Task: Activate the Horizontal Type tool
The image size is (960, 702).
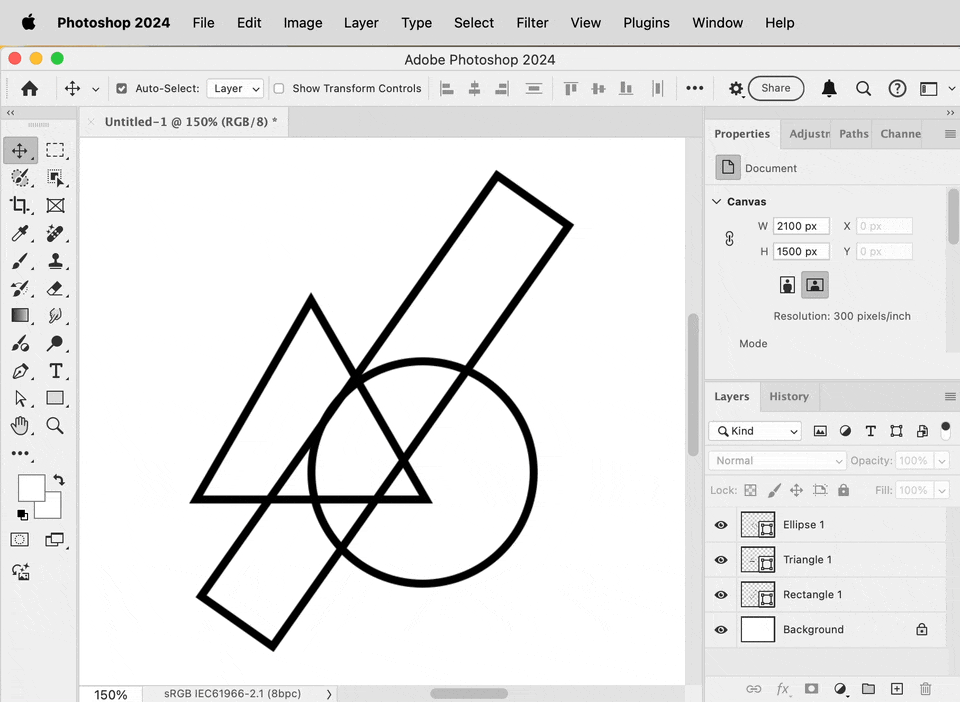Action: click(55, 371)
